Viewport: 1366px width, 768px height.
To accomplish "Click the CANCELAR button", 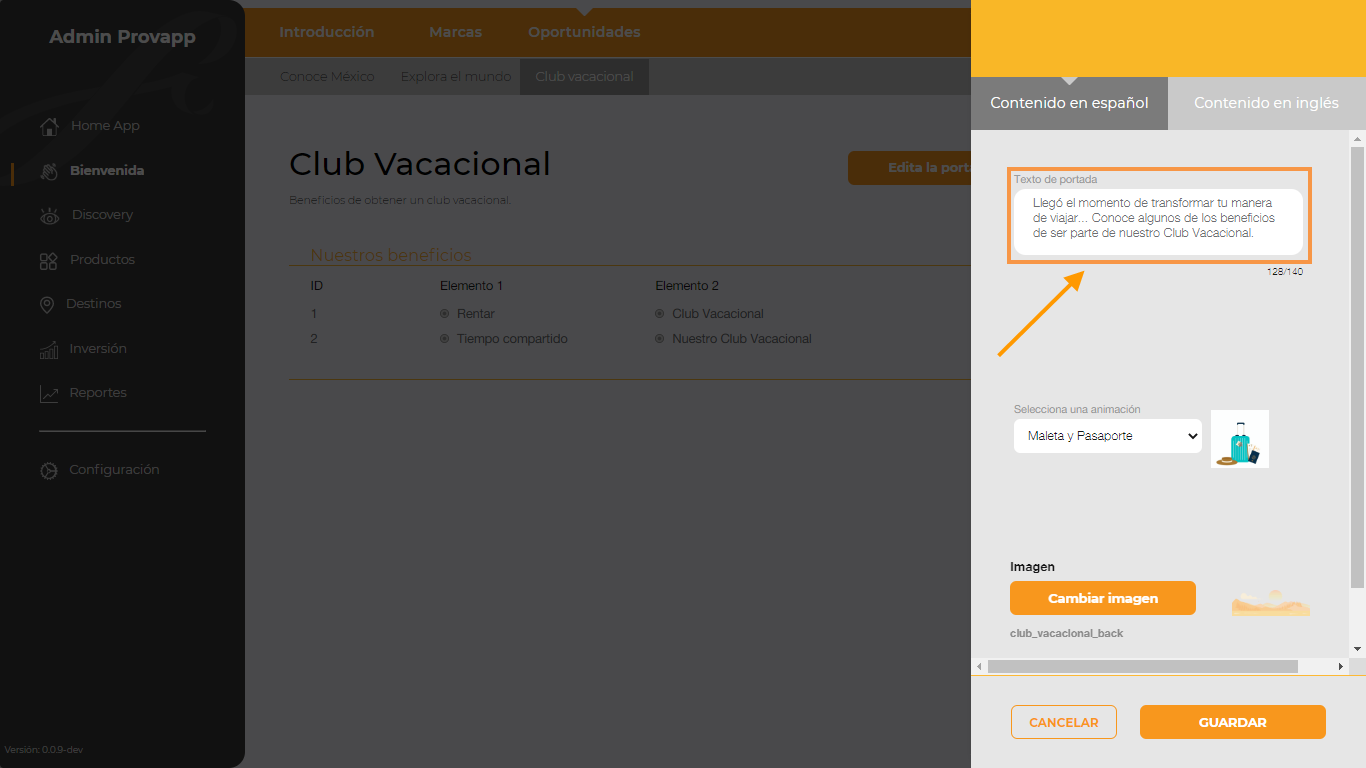I will [1064, 722].
